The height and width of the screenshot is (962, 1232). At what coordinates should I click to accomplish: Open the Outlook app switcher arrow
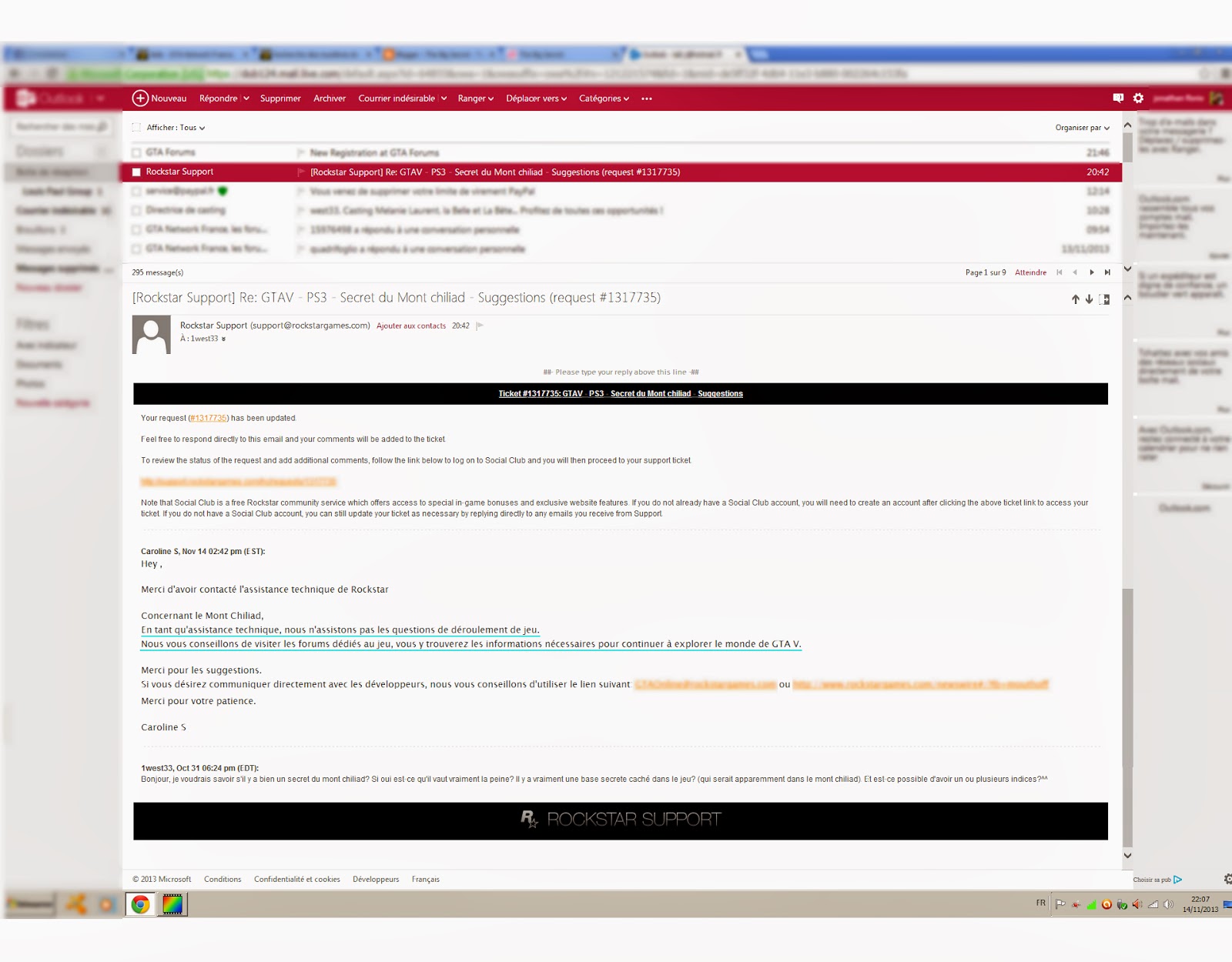click(x=100, y=99)
